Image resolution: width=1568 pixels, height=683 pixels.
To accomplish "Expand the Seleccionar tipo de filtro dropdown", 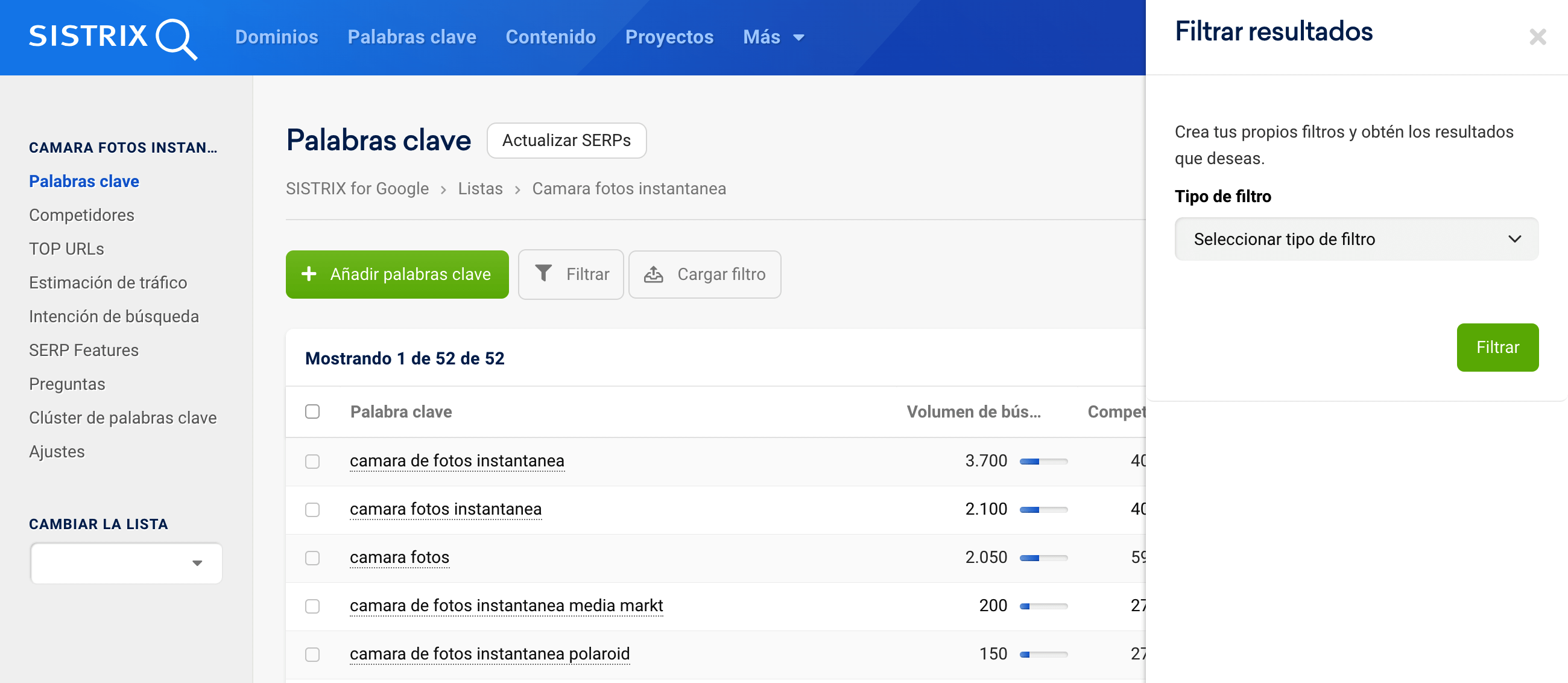I will (x=1356, y=240).
